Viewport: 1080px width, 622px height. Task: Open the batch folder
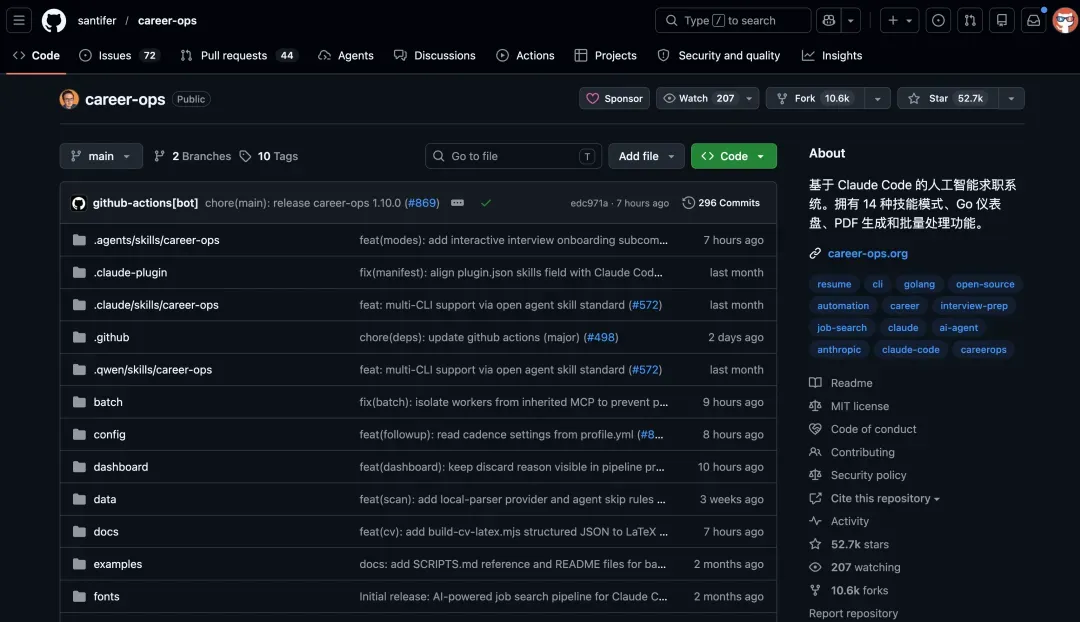point(108,402)
